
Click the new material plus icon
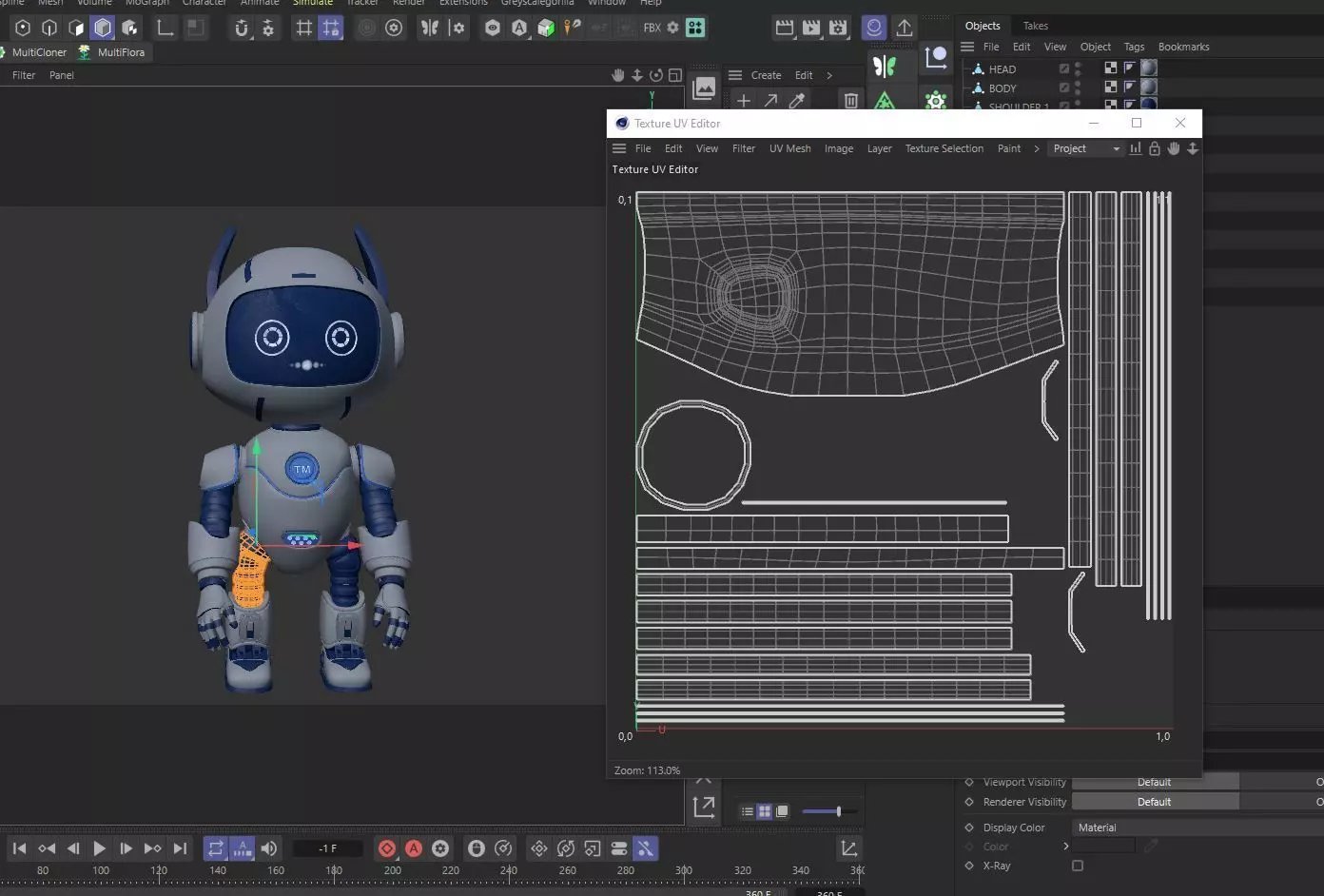pyautogui.click(x=744, y=101)
